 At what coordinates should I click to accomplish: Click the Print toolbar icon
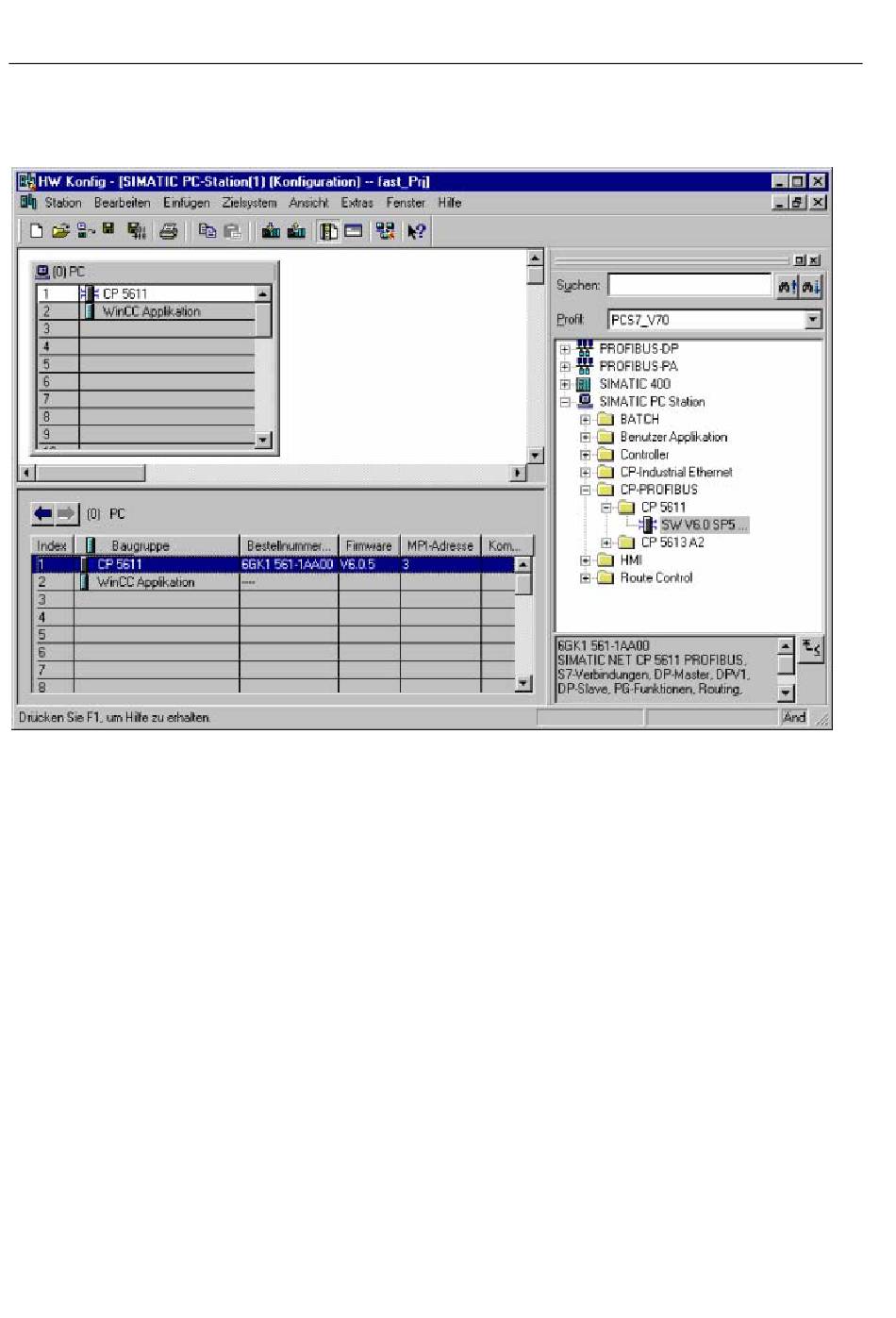pyautogui.click(x=169, y=231)
